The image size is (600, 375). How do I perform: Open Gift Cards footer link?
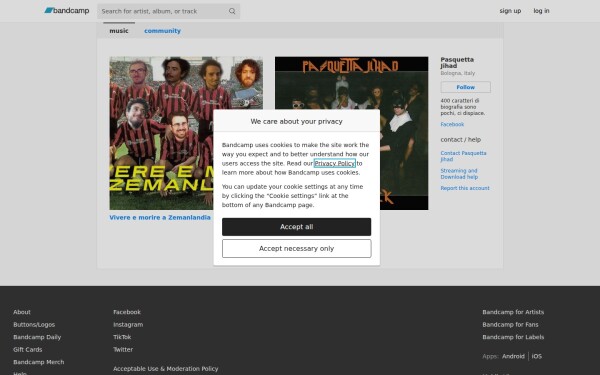click(28, 350)
